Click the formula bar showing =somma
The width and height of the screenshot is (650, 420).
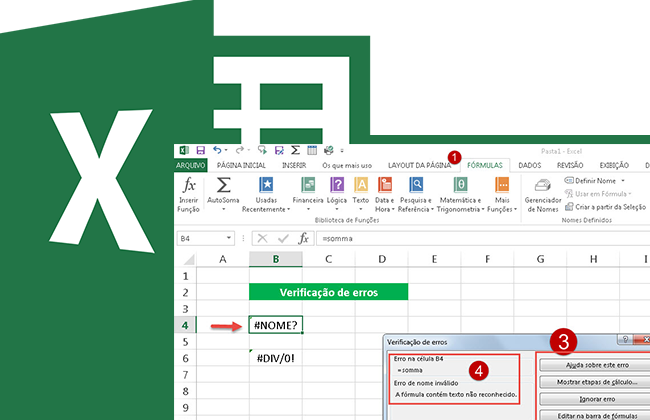(483, 239)
